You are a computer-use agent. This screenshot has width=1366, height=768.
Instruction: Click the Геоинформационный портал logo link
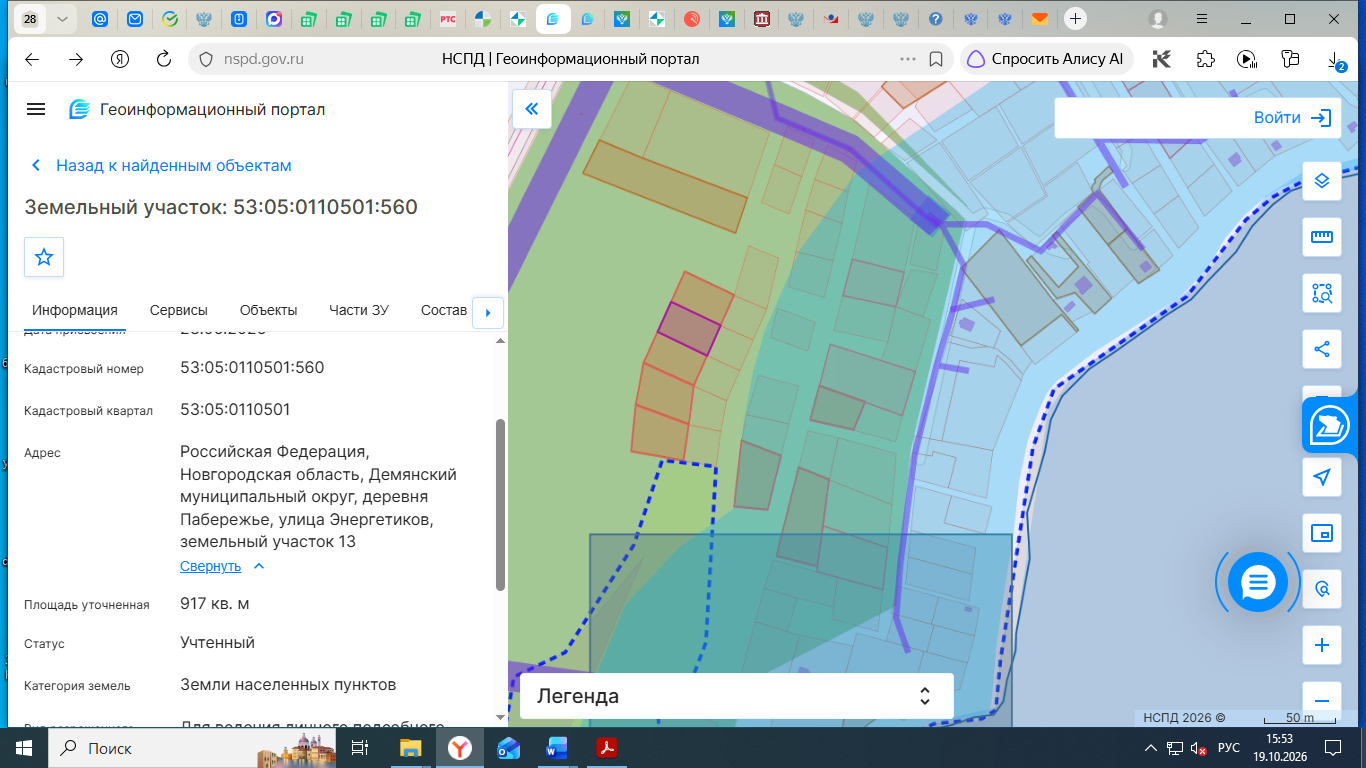[x=197, y=109]
